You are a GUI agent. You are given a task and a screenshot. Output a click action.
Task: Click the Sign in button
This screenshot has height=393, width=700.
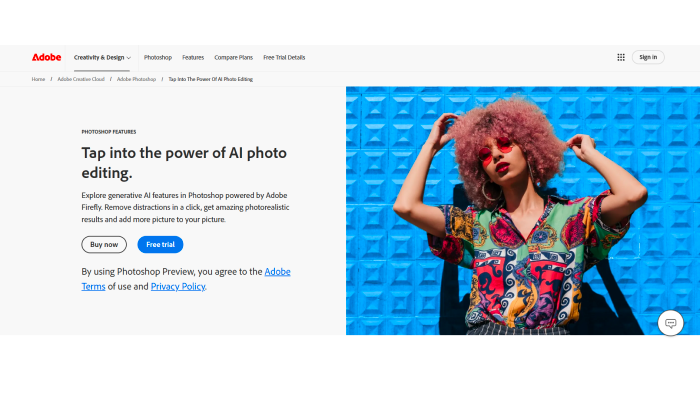point(648,57)
